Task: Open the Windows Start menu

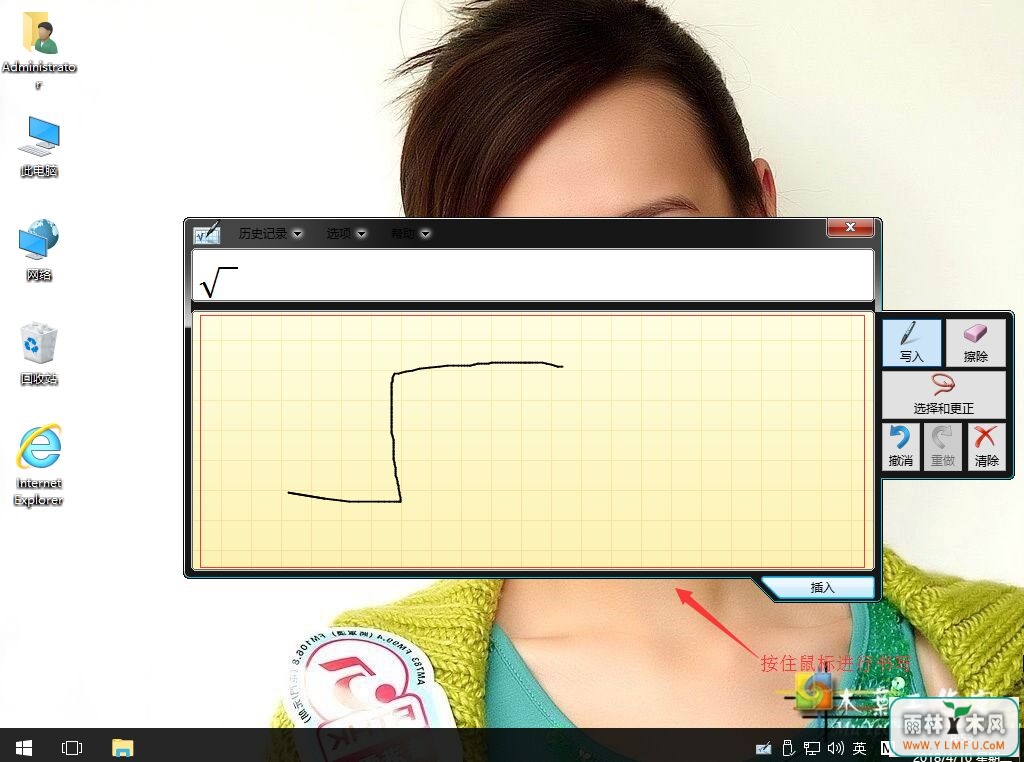Action: coord(24,748)
